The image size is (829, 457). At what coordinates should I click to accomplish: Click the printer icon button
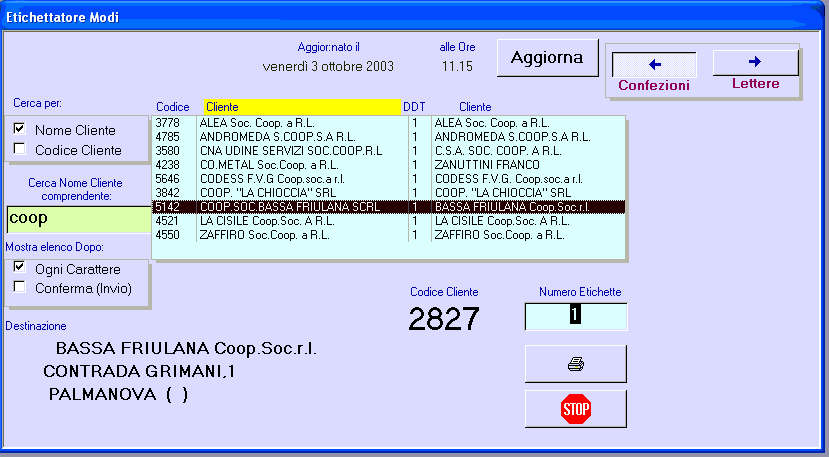click(576, 364)
